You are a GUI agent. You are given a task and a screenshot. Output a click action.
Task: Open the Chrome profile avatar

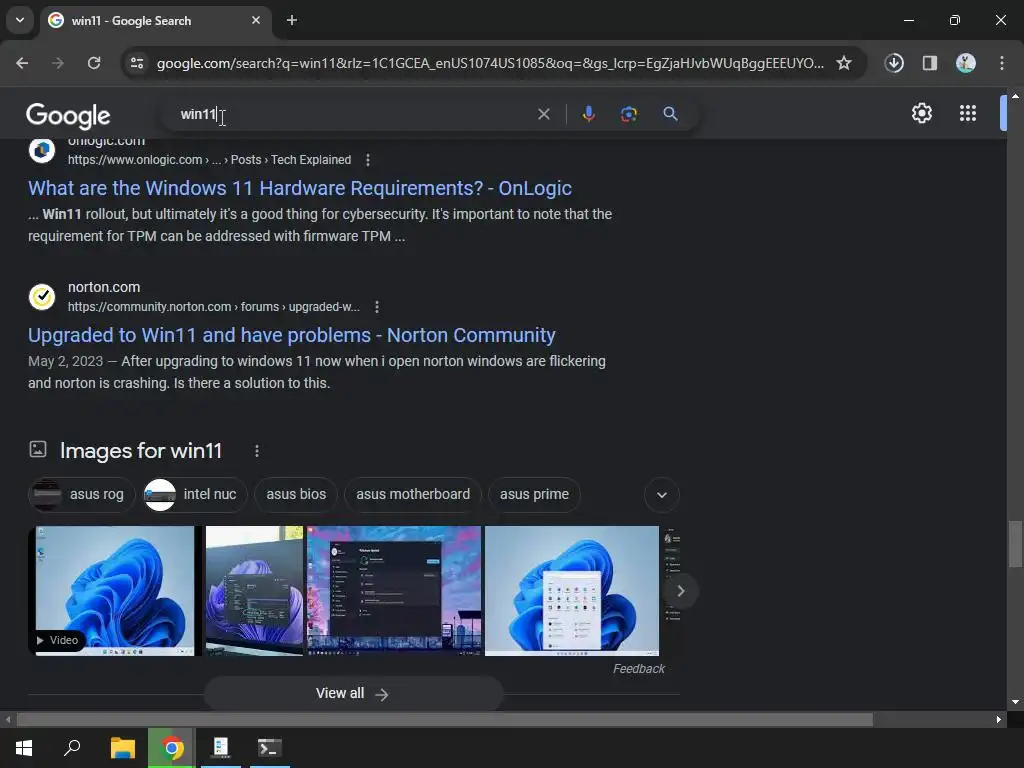point(966,63)
